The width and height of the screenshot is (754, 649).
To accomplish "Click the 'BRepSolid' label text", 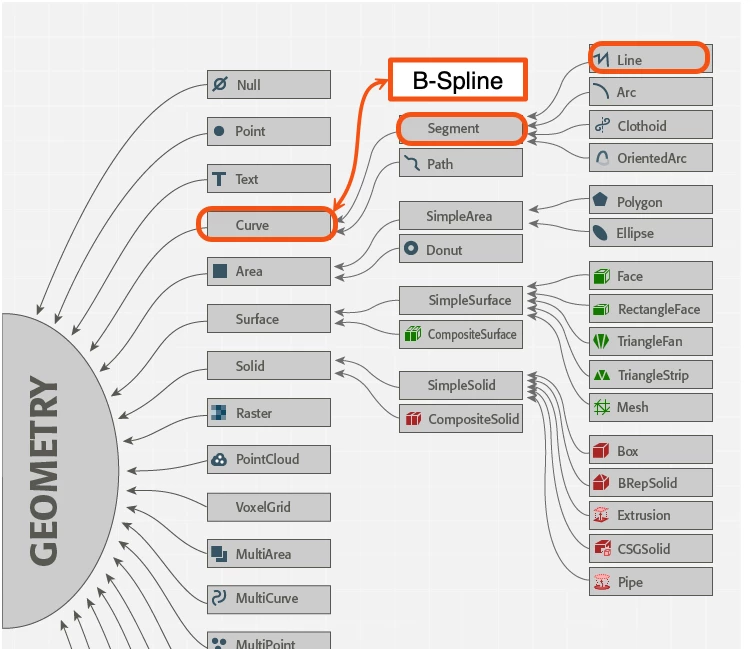I will (x=647, y=483).
